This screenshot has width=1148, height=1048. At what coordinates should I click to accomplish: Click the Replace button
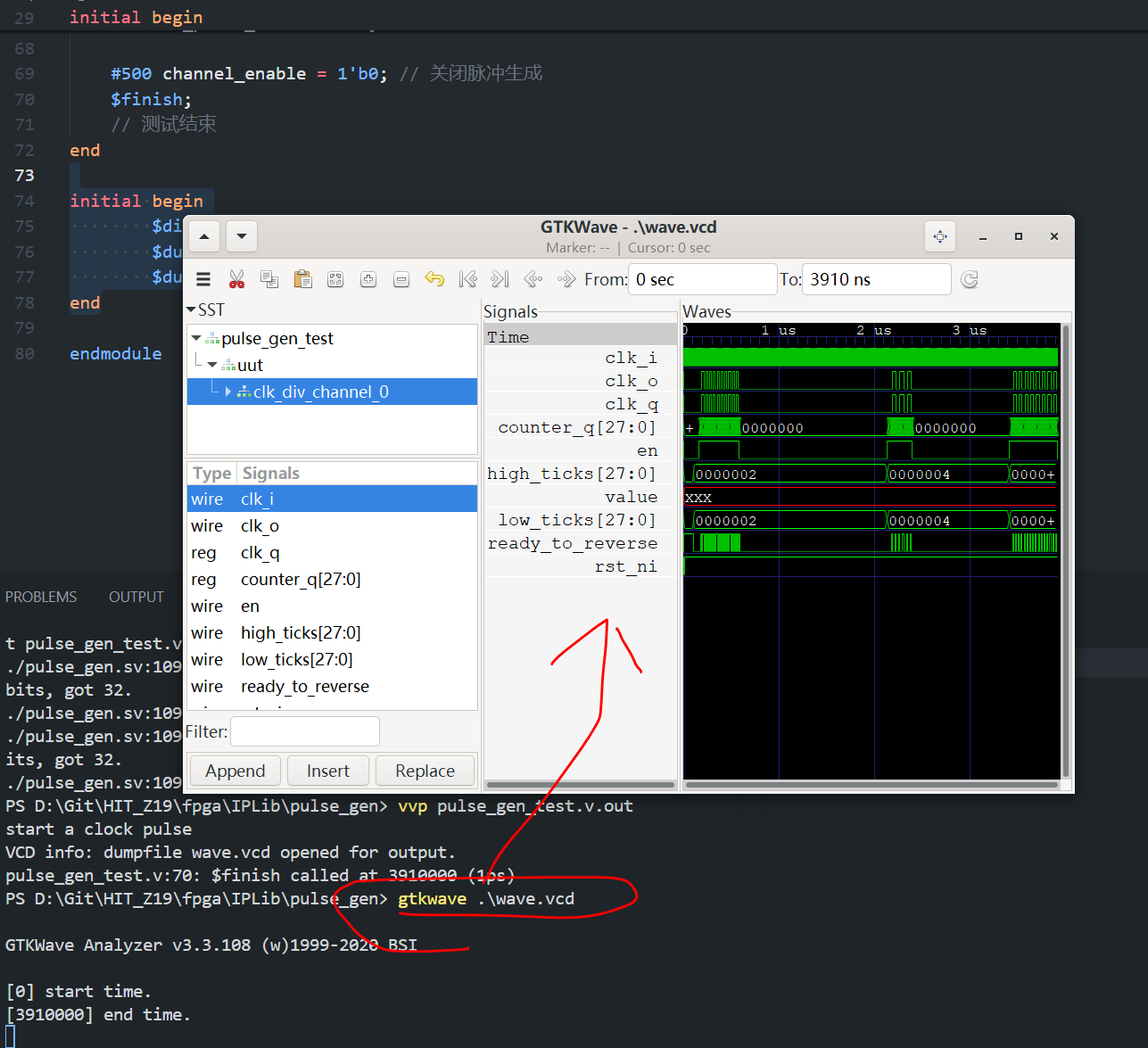(x=425, y=771)
